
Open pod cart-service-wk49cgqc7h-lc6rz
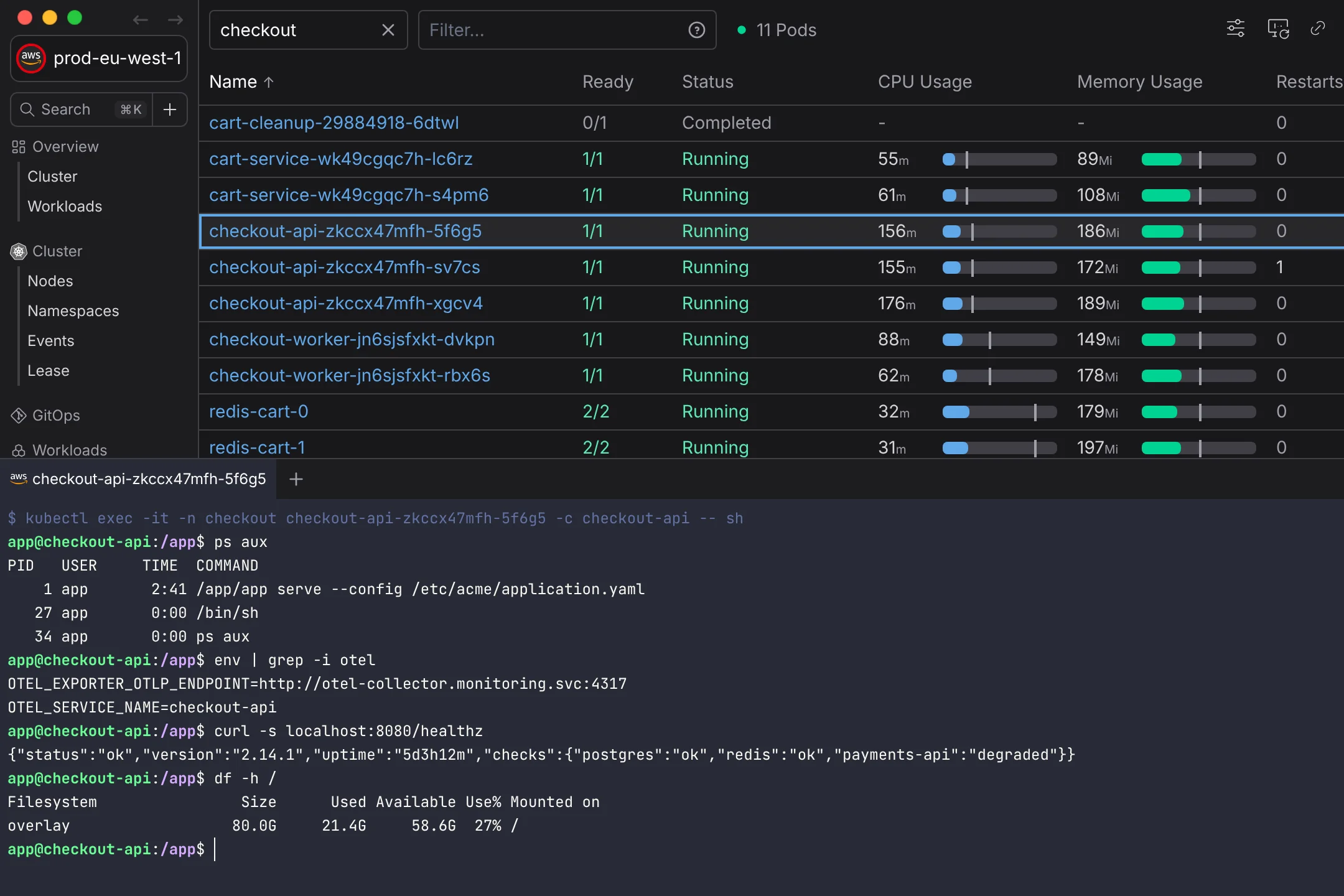pyautogui.click(x=341, y=159)
